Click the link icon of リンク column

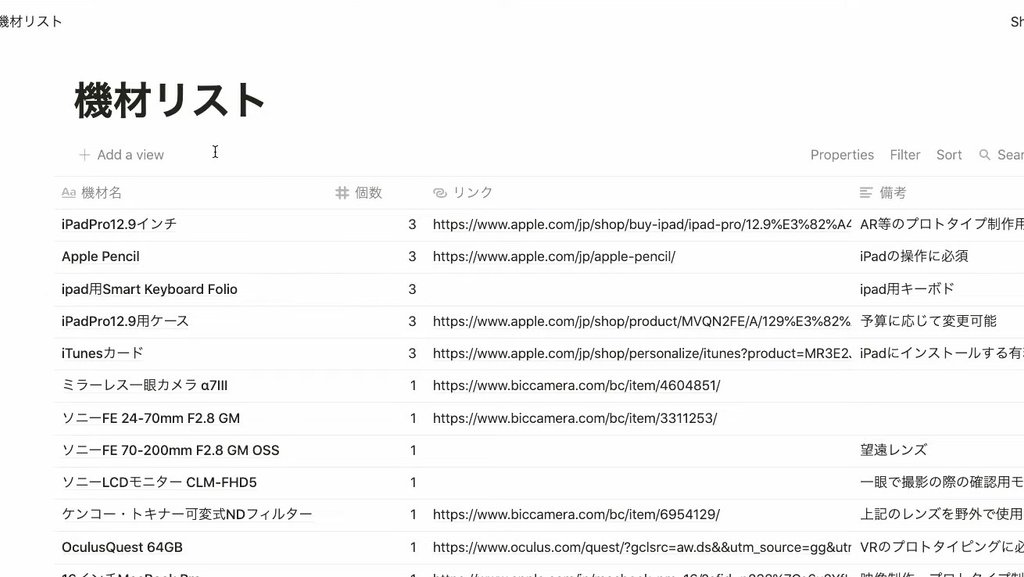point(440,193)
